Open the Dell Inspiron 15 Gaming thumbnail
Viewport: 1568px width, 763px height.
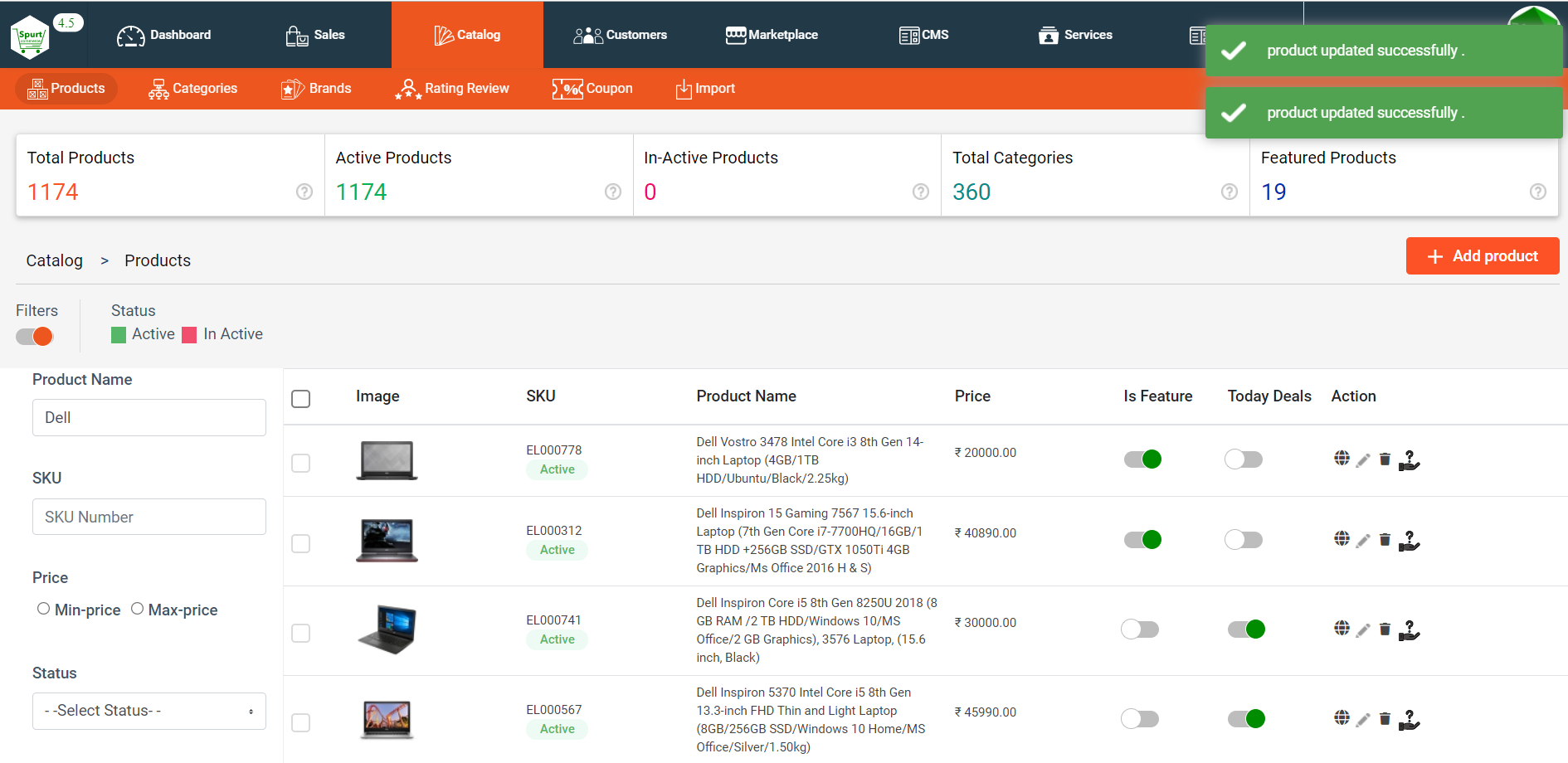(x=387, y=541)
